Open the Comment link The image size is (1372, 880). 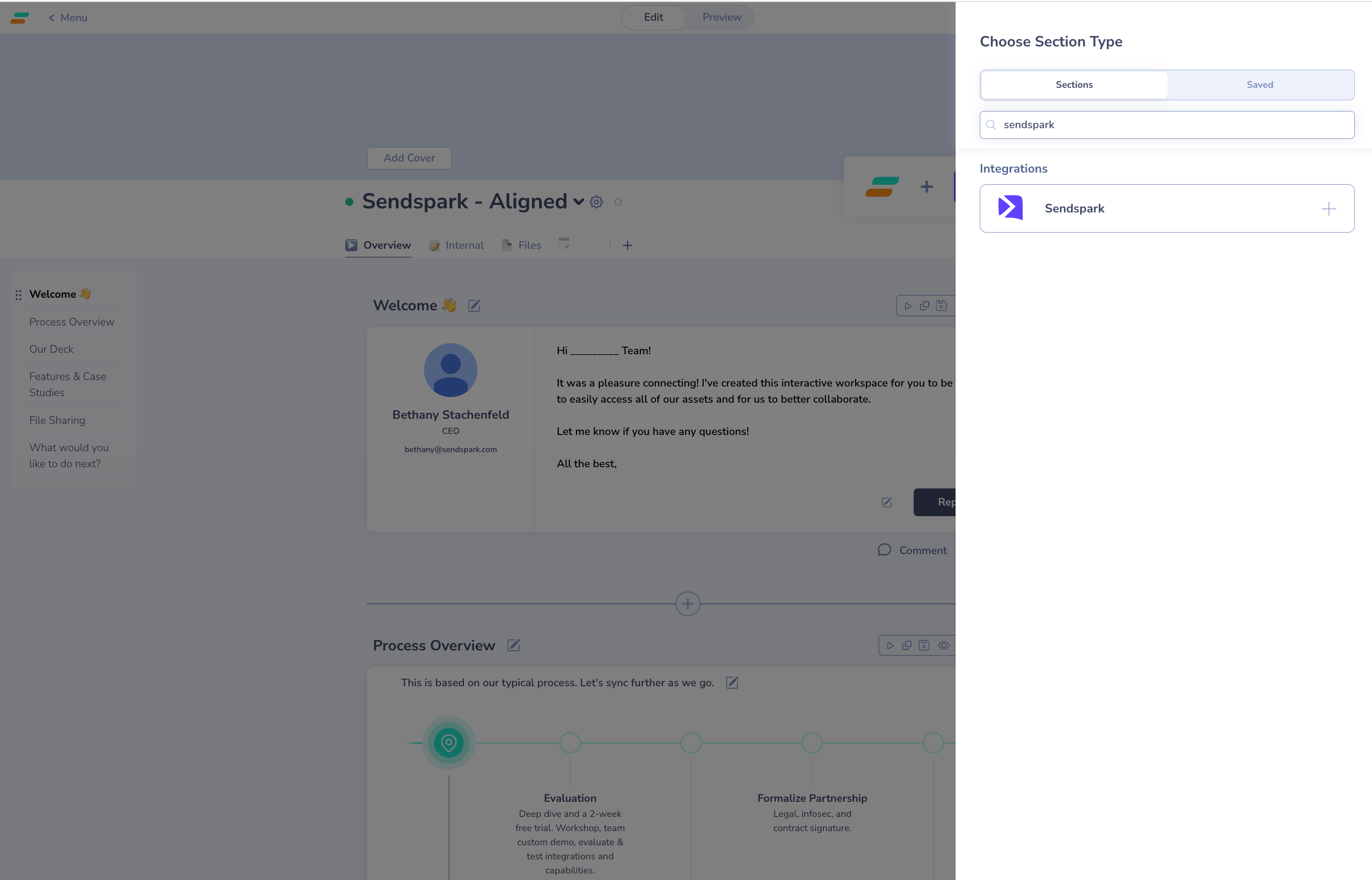912,551
